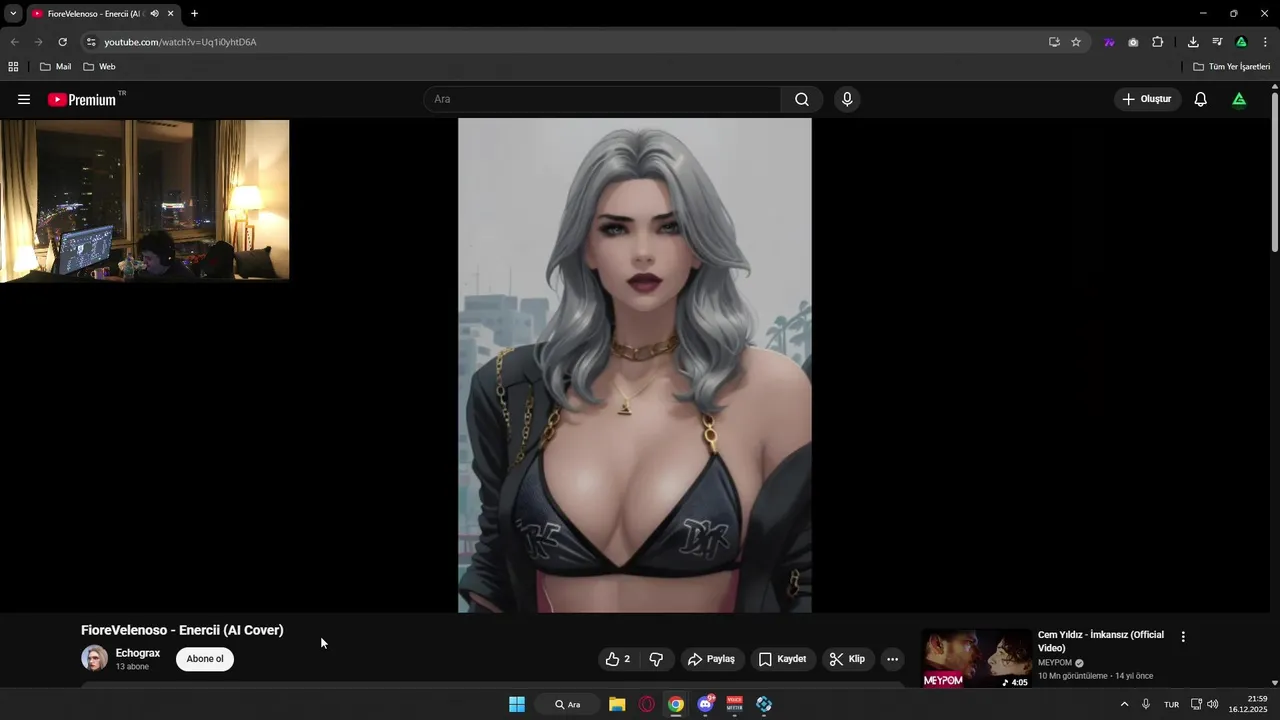1280x720 pixels.
Task: Create a clip with Klip button
Action: (x=847, y=659)
